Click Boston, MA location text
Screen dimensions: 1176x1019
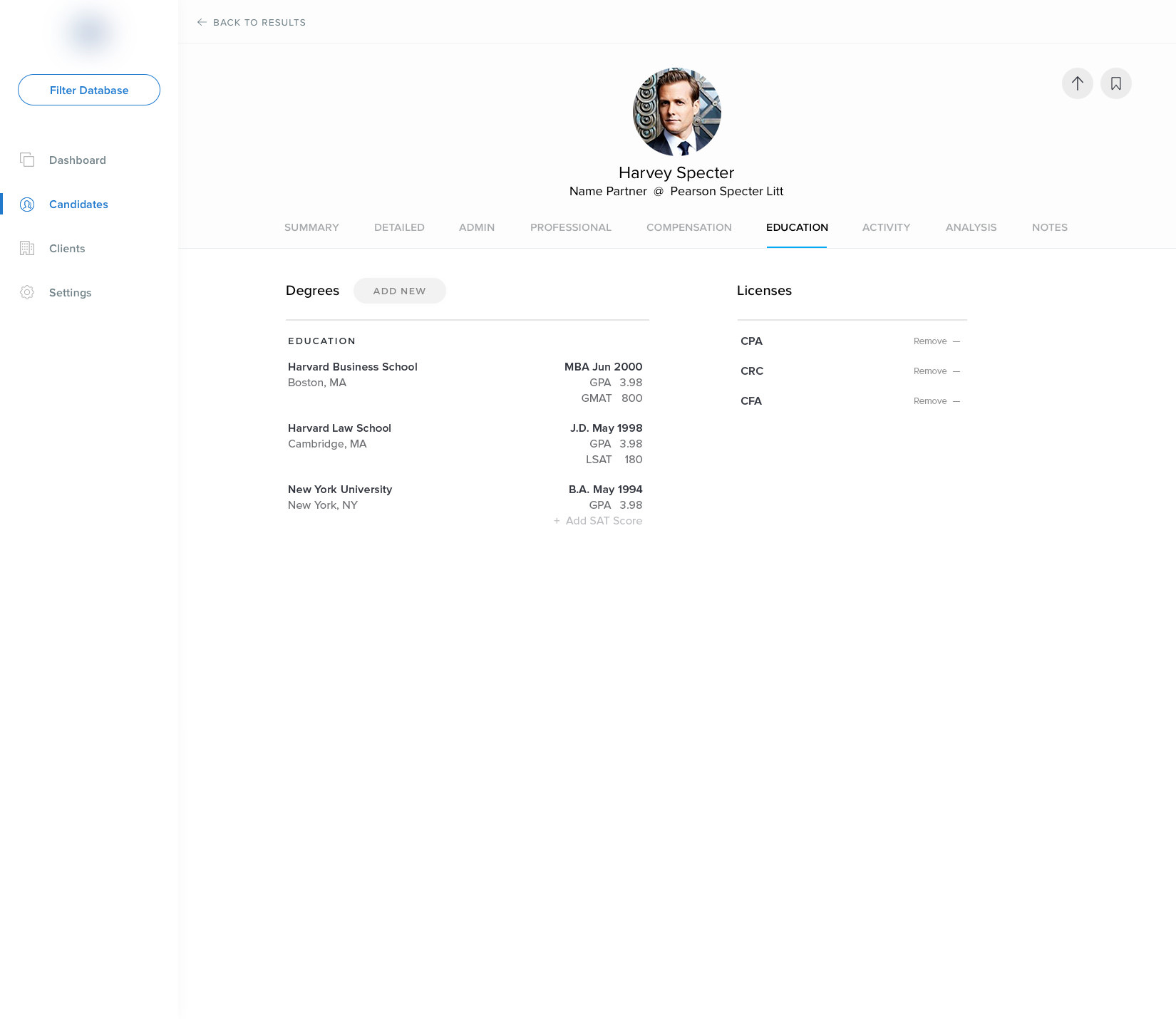click(317, 383)
